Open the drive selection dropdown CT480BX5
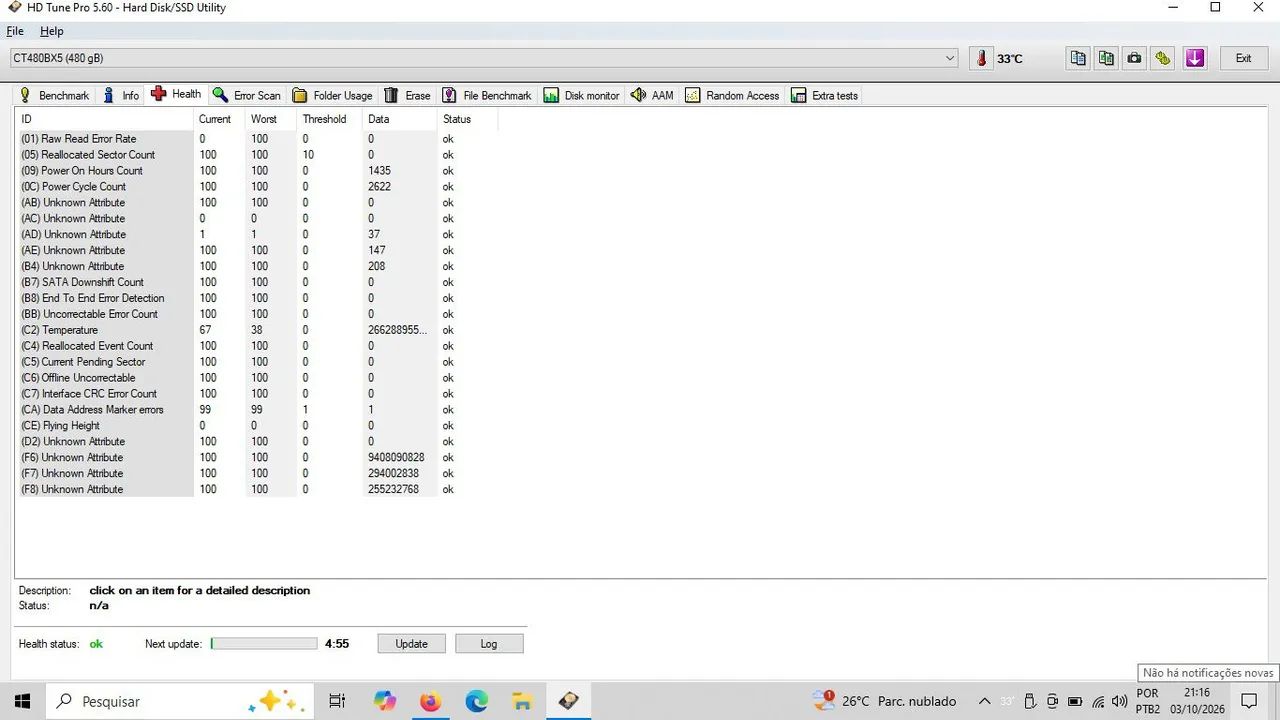Image resolution: width=1280 pixels, height=720 pixels. coord(484,59)
